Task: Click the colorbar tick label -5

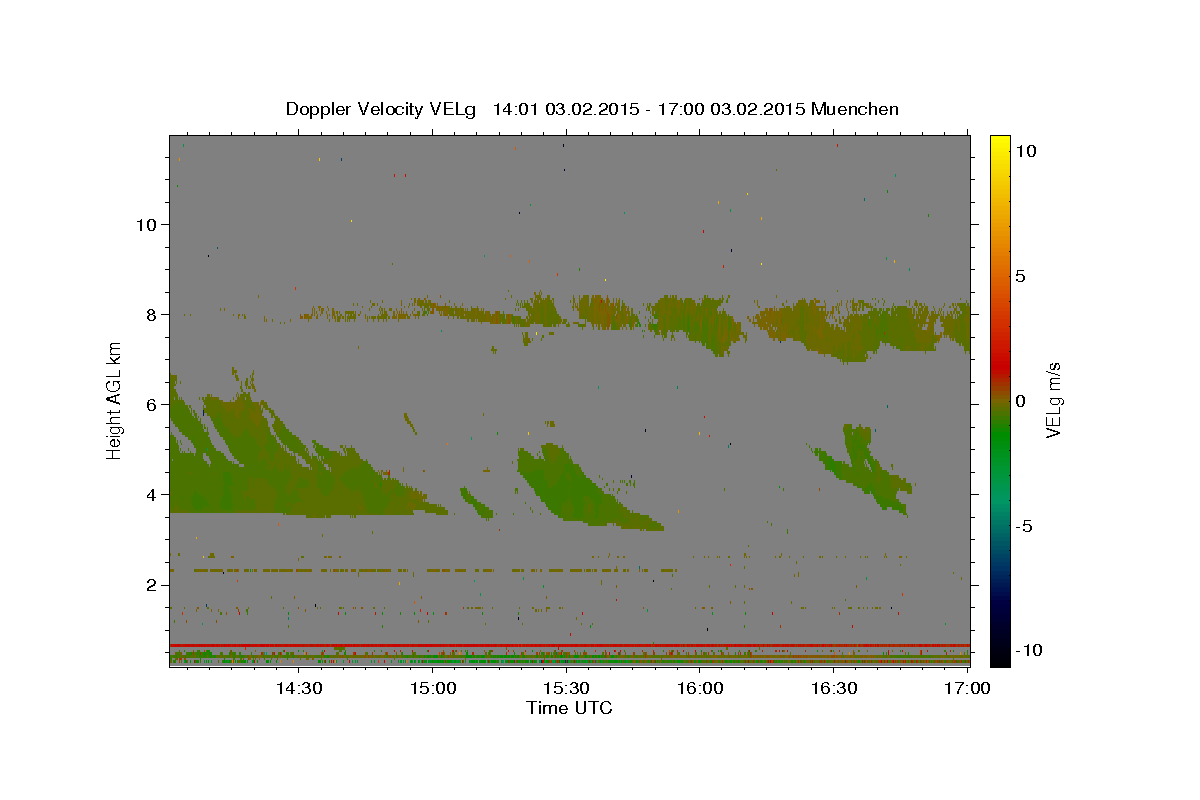Action: [1025, 526]
